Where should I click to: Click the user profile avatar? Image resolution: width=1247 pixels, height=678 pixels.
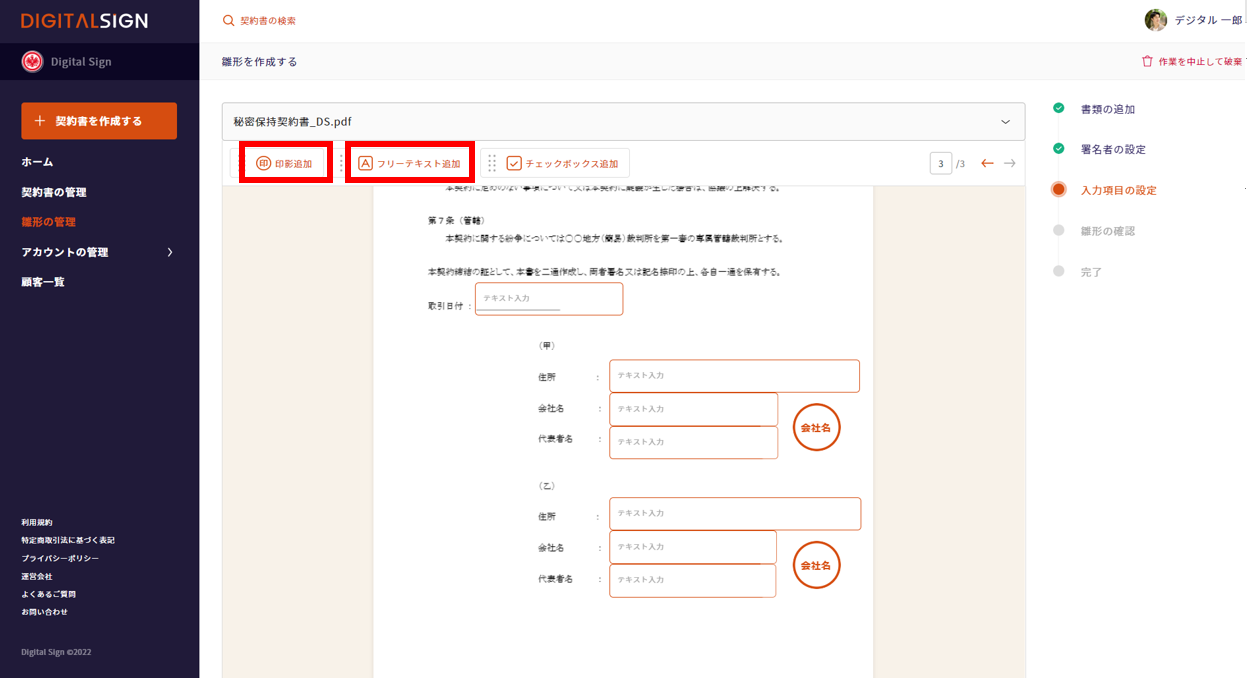tap(1155, 20)
